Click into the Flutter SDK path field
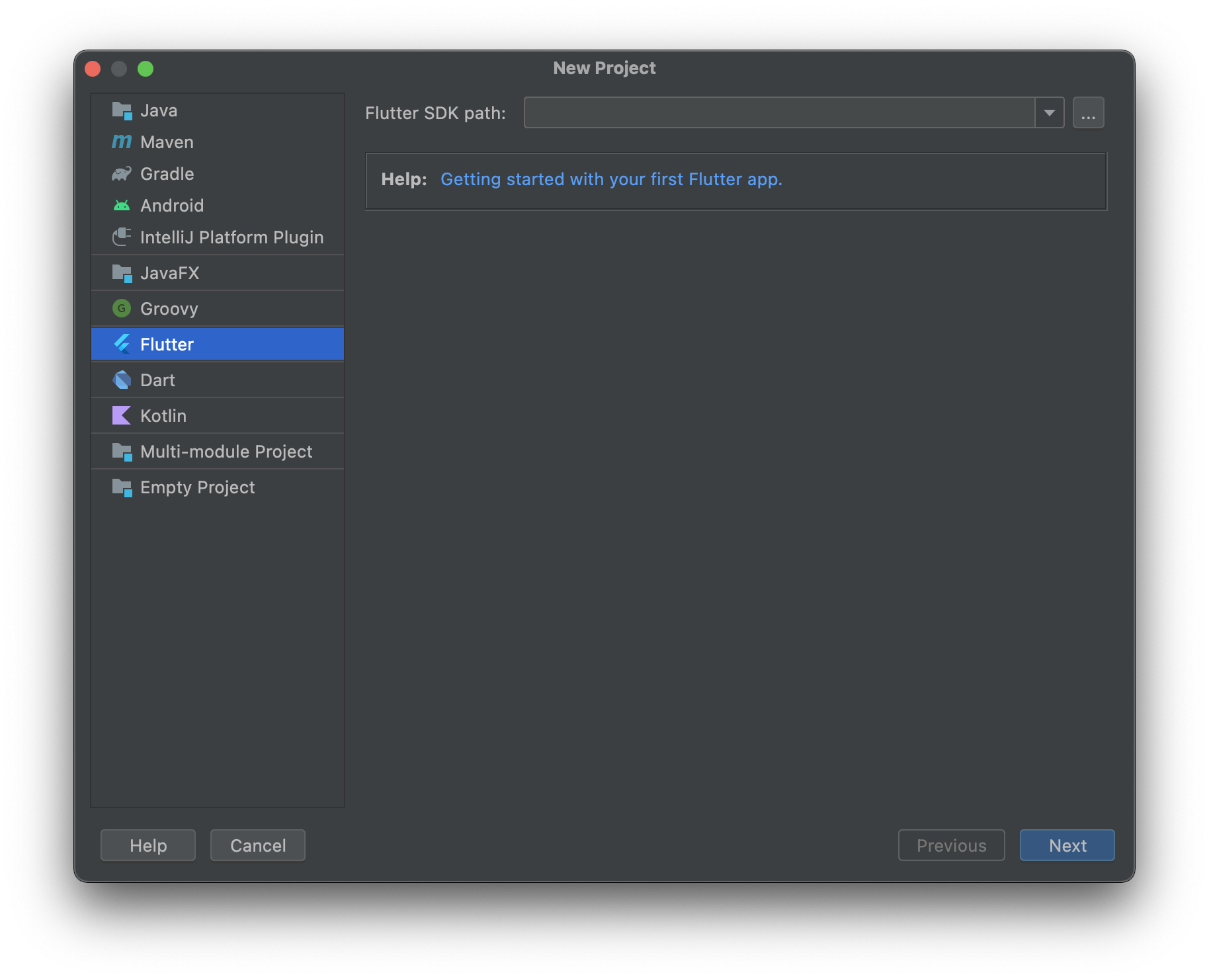The width and height of the screenshot is (1209, 980). (779, 112)
